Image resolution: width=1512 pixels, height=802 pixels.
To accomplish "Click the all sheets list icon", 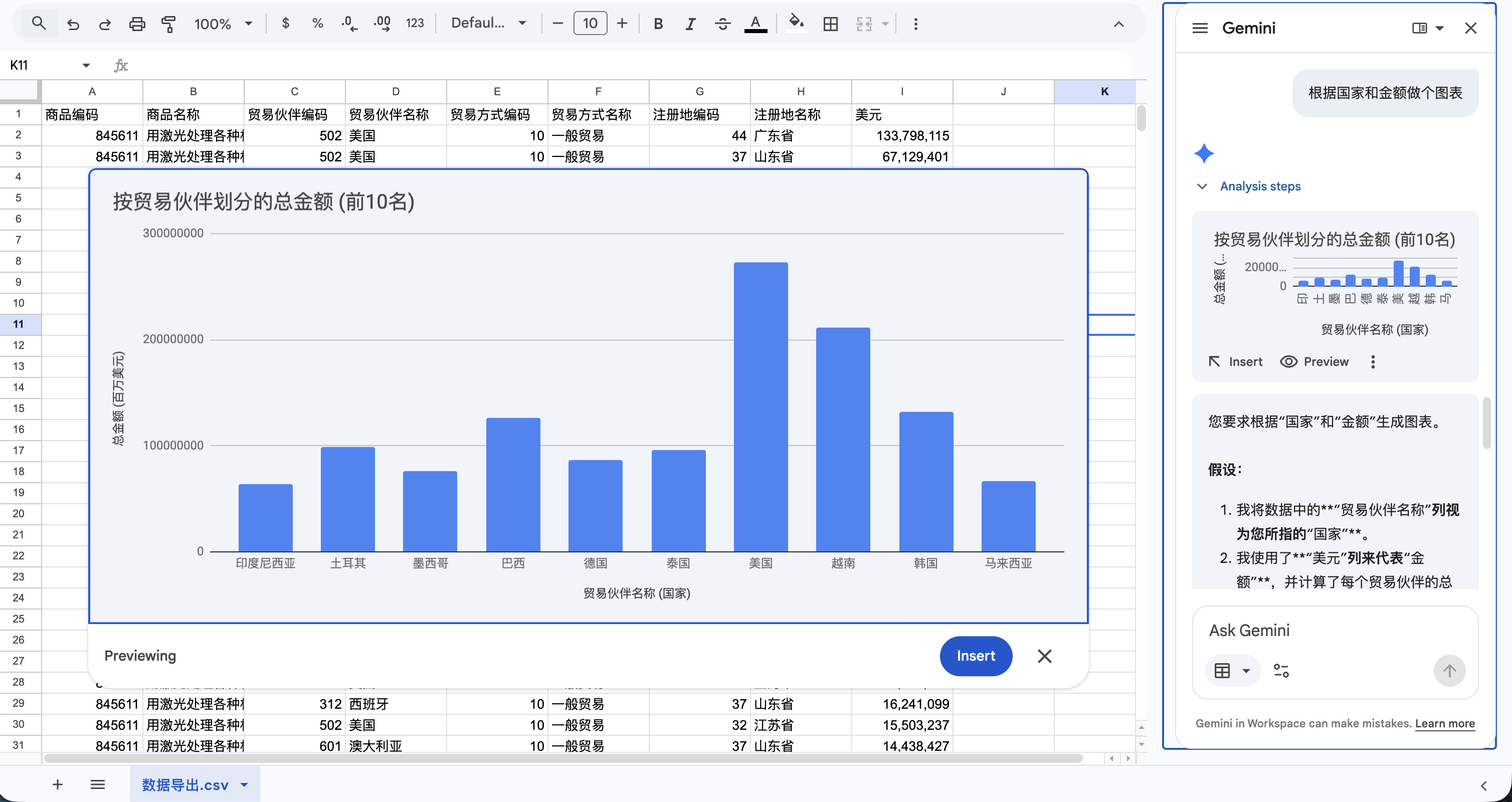I will click(x=97, y=784).
